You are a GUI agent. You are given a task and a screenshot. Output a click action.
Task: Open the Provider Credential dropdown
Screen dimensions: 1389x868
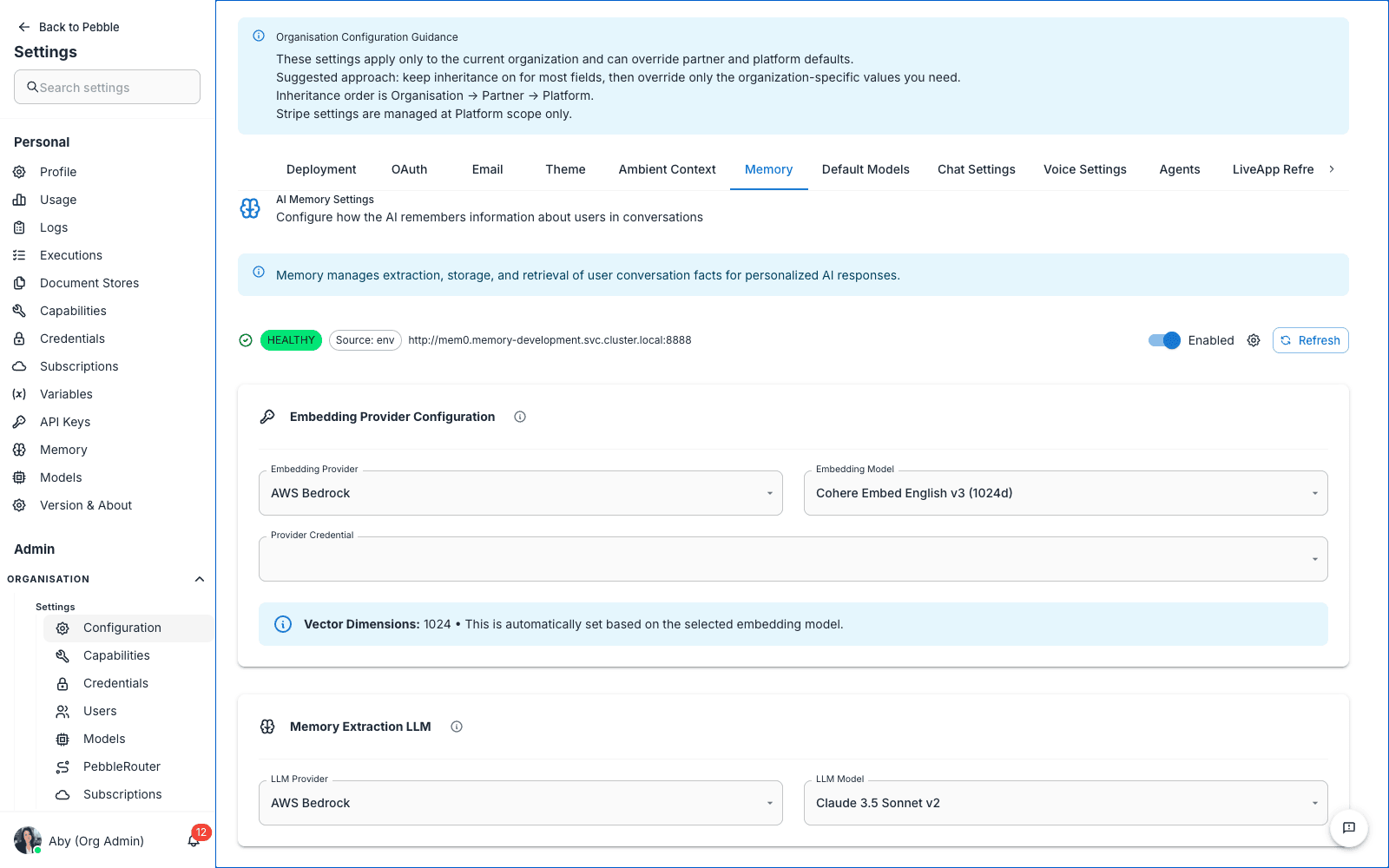(793, 559)
